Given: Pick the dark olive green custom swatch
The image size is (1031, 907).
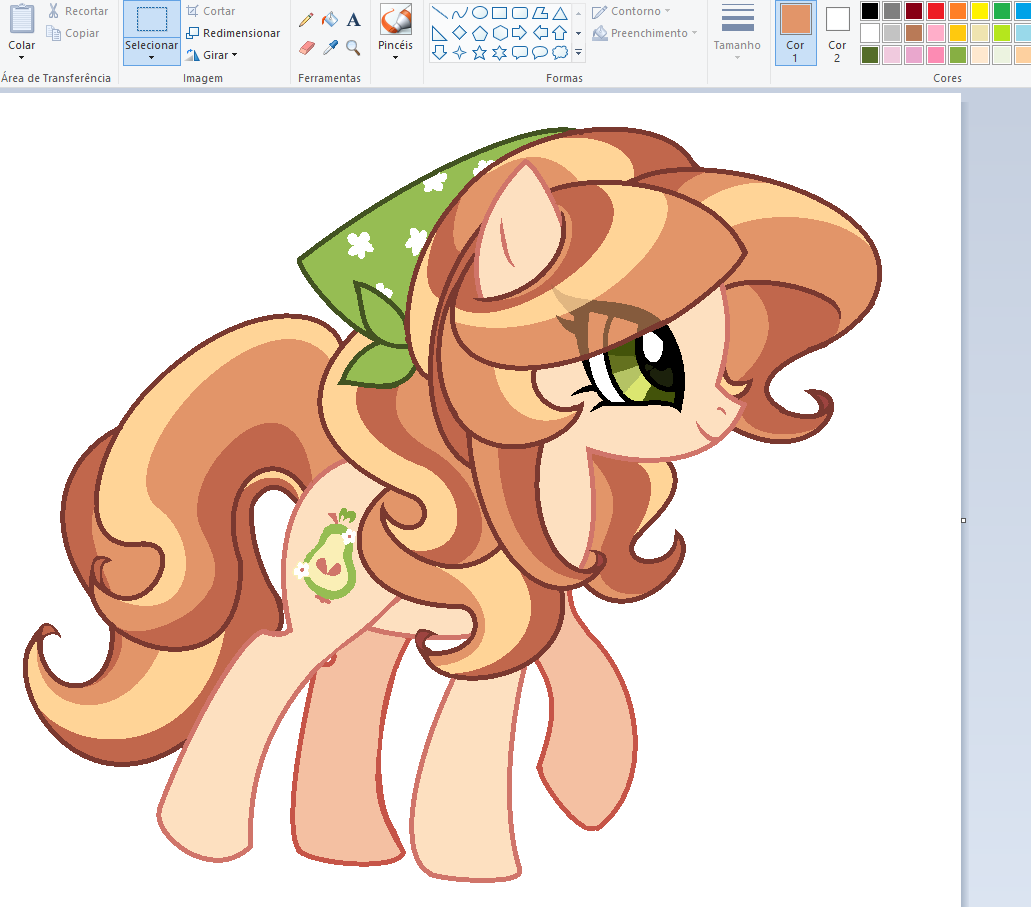Looking at the screenshot, I should pos(870,55).
